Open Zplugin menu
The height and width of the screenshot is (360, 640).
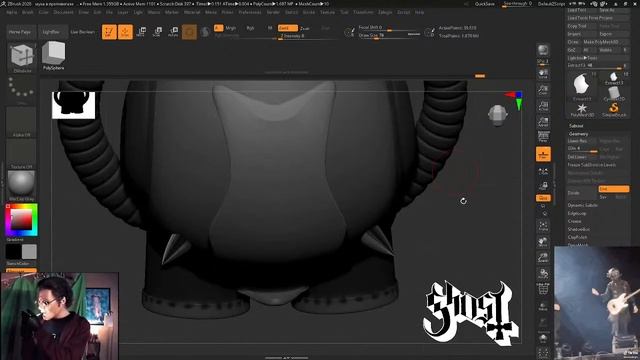(x=385, y=12)
